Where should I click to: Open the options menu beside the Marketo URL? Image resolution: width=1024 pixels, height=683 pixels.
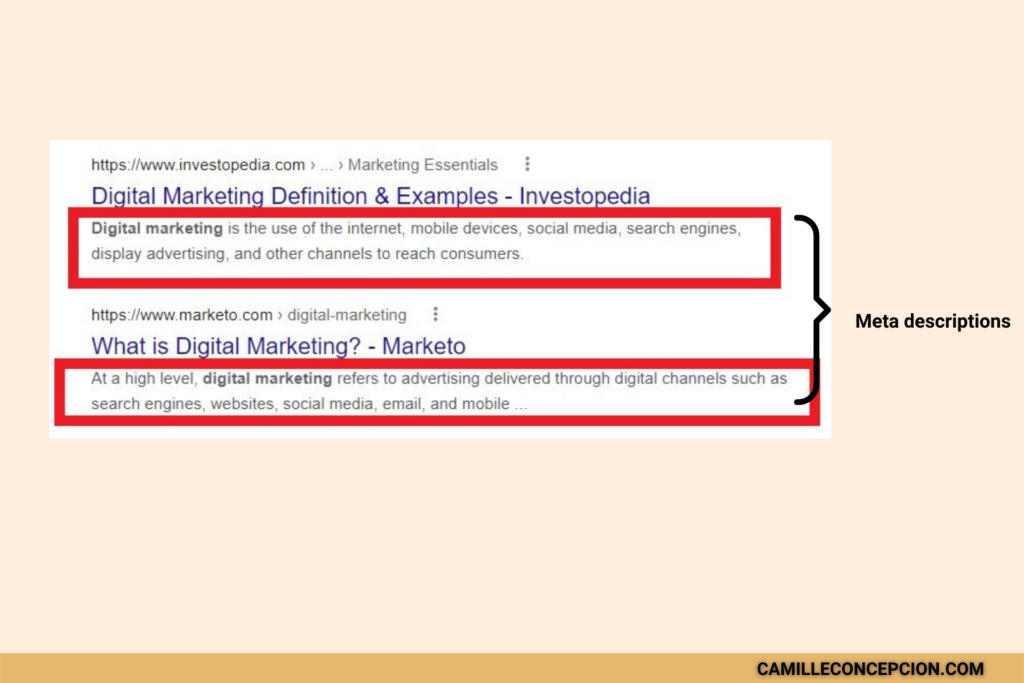(x=436, y=314)
